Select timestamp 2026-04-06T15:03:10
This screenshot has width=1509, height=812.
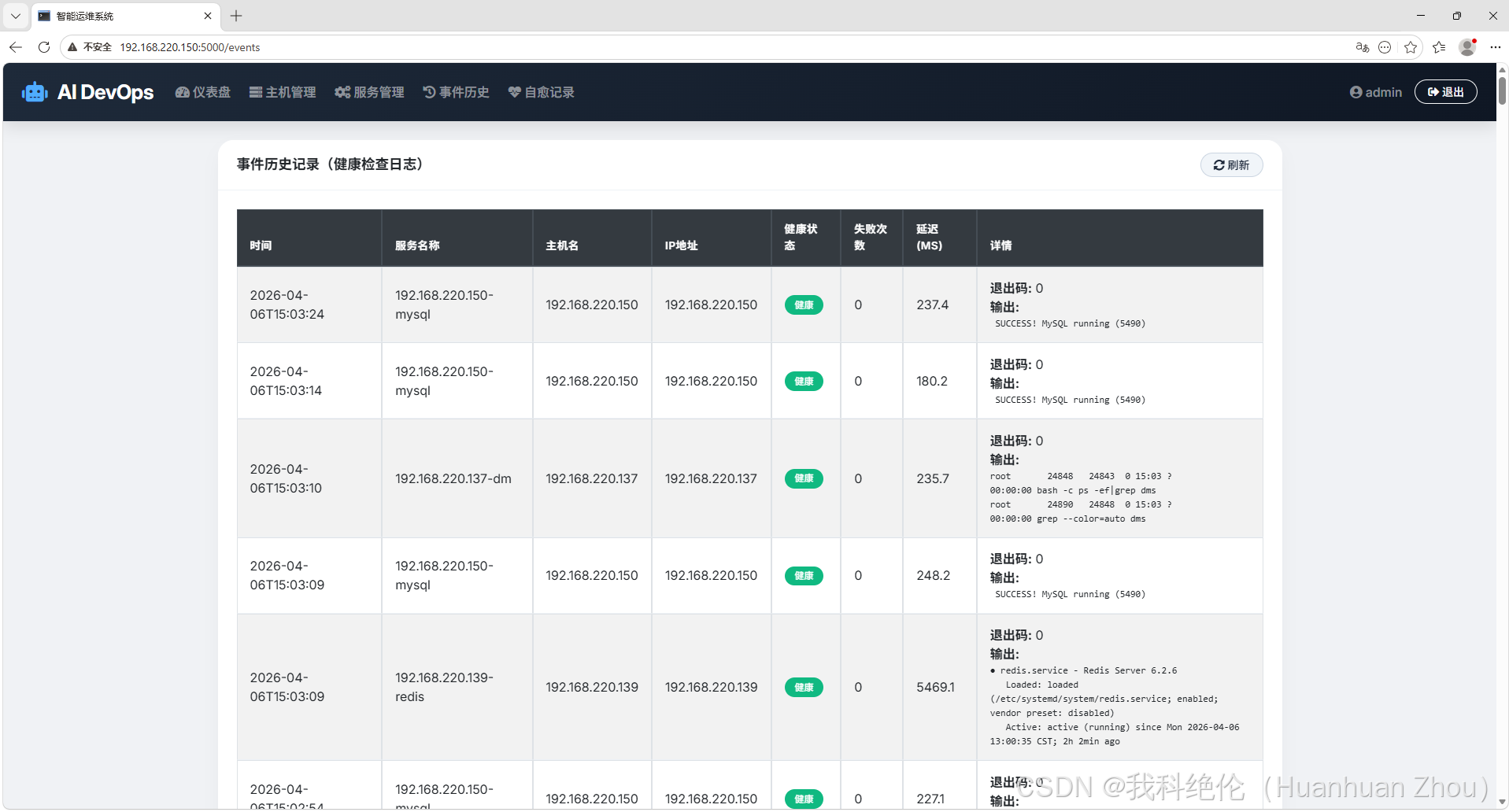pyautogui.click(x=287, y=478)
